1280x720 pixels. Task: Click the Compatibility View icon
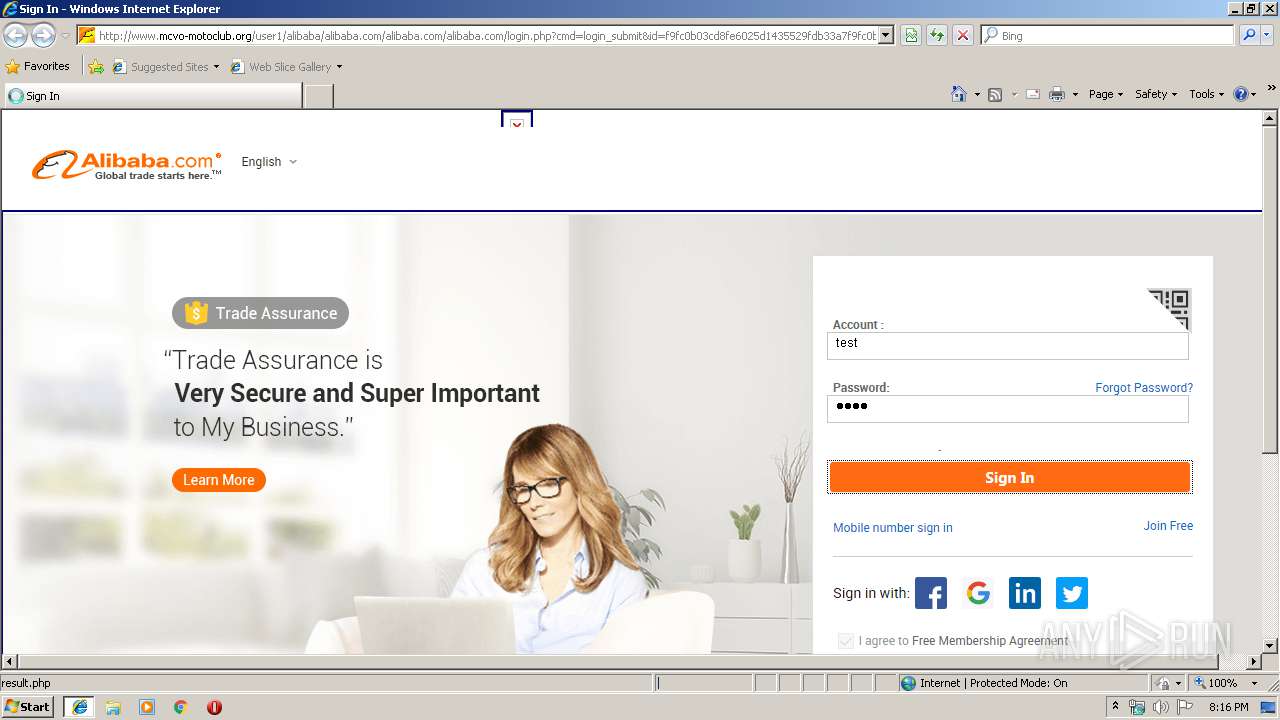pos(911,35)
